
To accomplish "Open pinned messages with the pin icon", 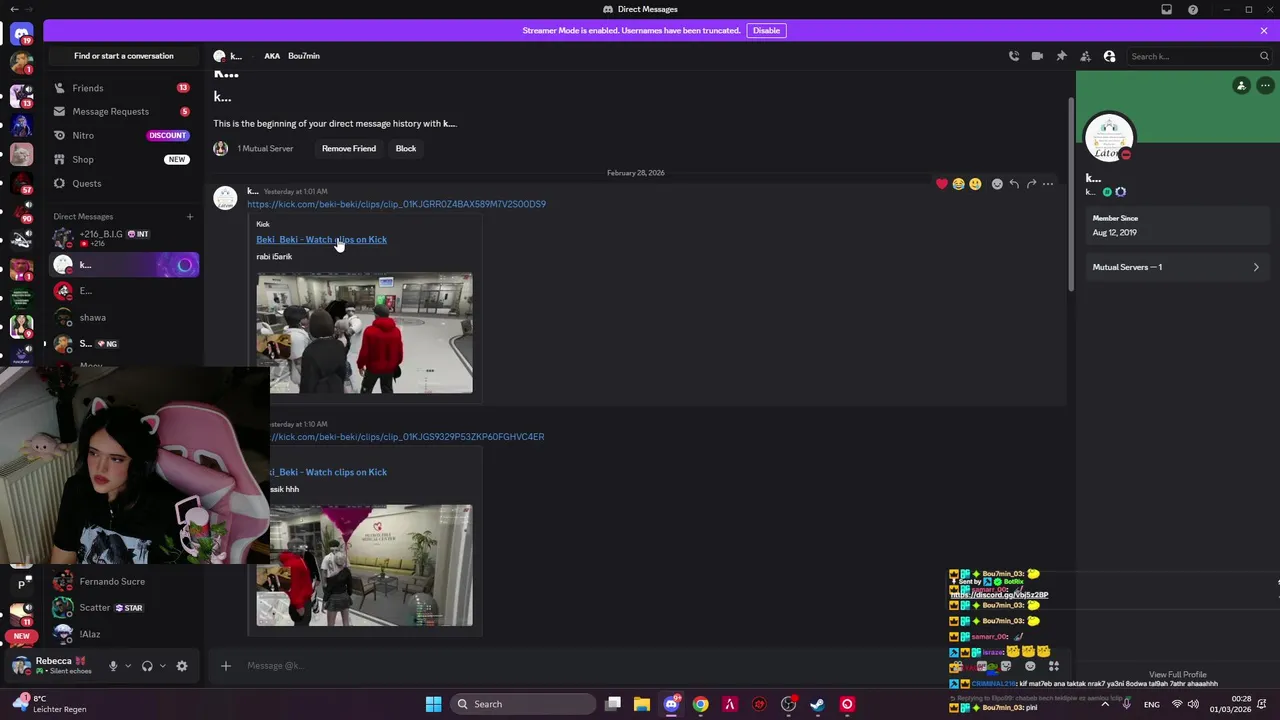I will [1061, 56].
